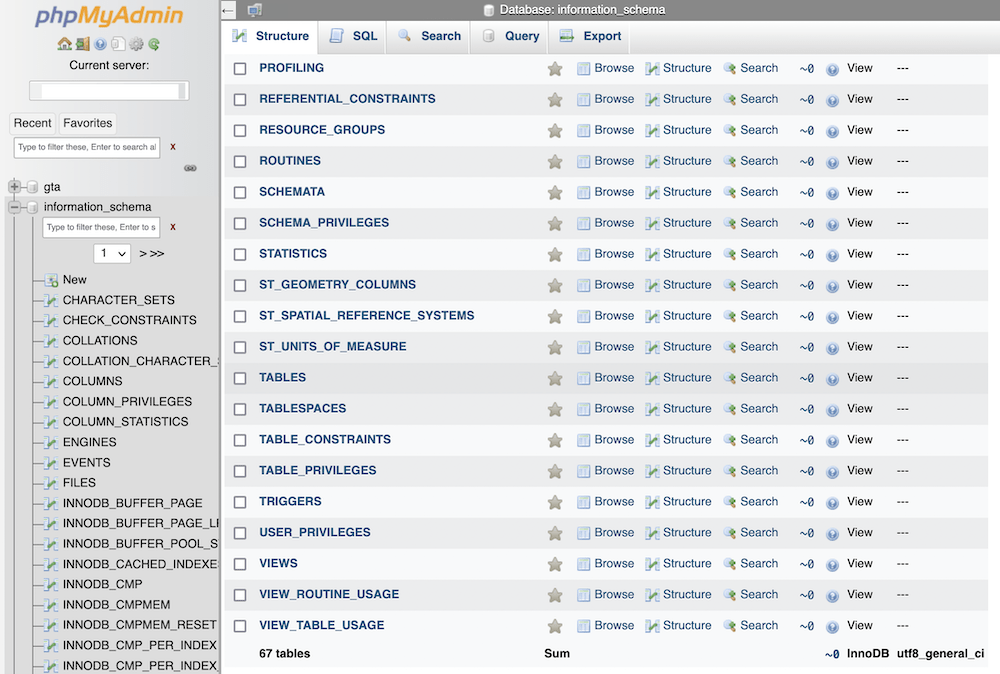This screenshot has height=674, width=1000.
Task: Switch to the Structure tab
Action: click(x=271, y=36)
